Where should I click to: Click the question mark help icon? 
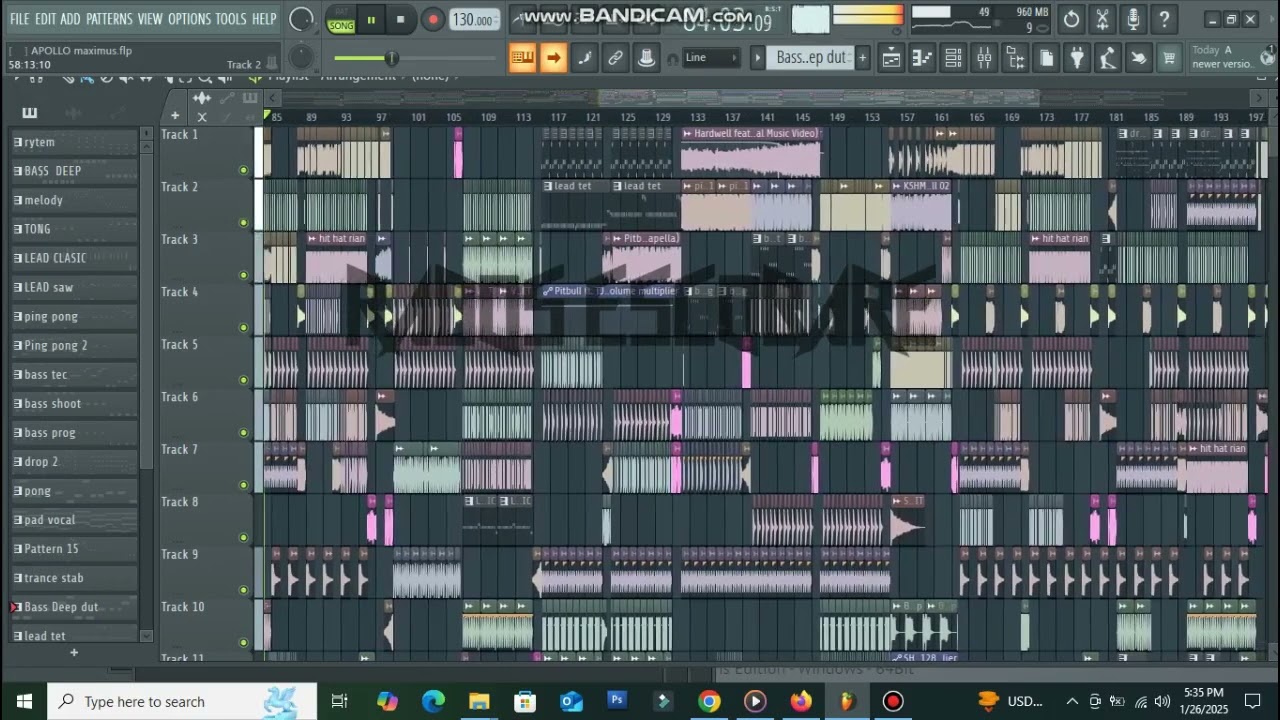tap(1164, 19)
